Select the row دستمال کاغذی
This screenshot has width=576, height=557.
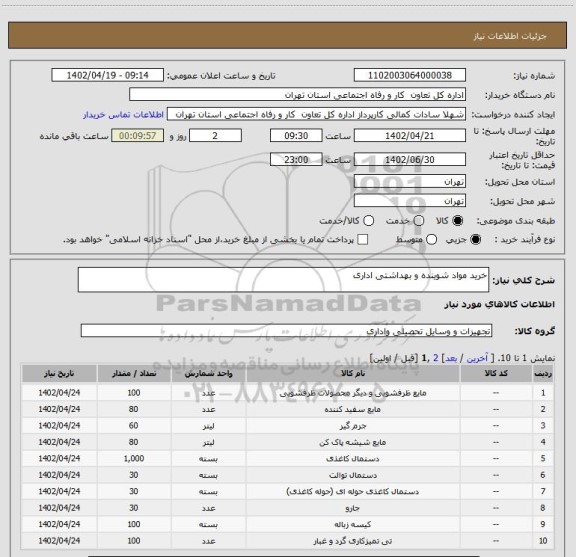(287, 459)
